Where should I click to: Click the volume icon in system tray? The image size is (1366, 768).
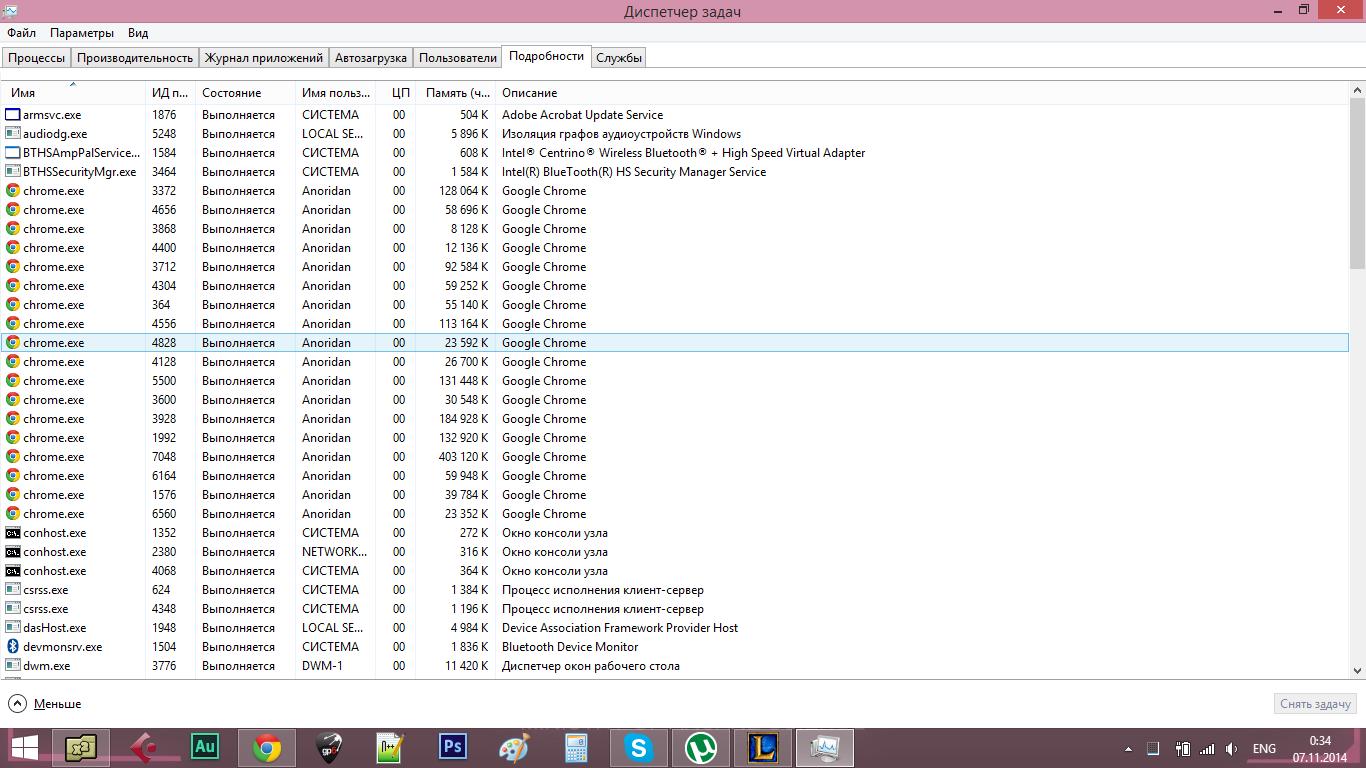click(1232, 749)
